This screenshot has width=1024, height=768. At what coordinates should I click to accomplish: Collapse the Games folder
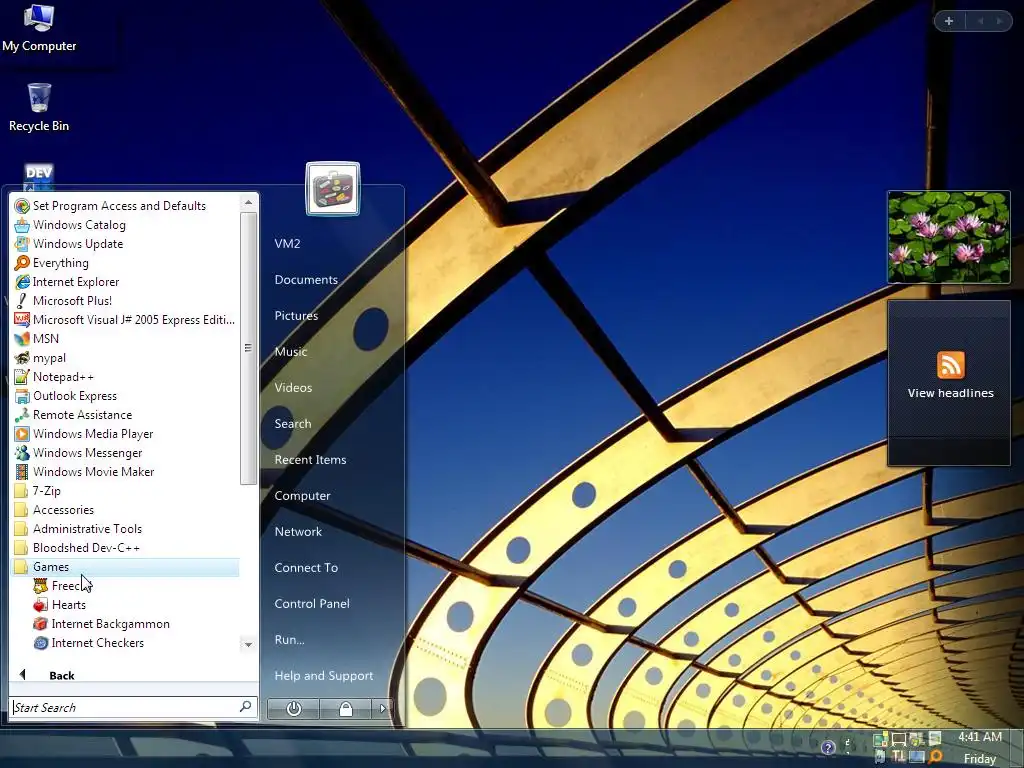point(125,567)
